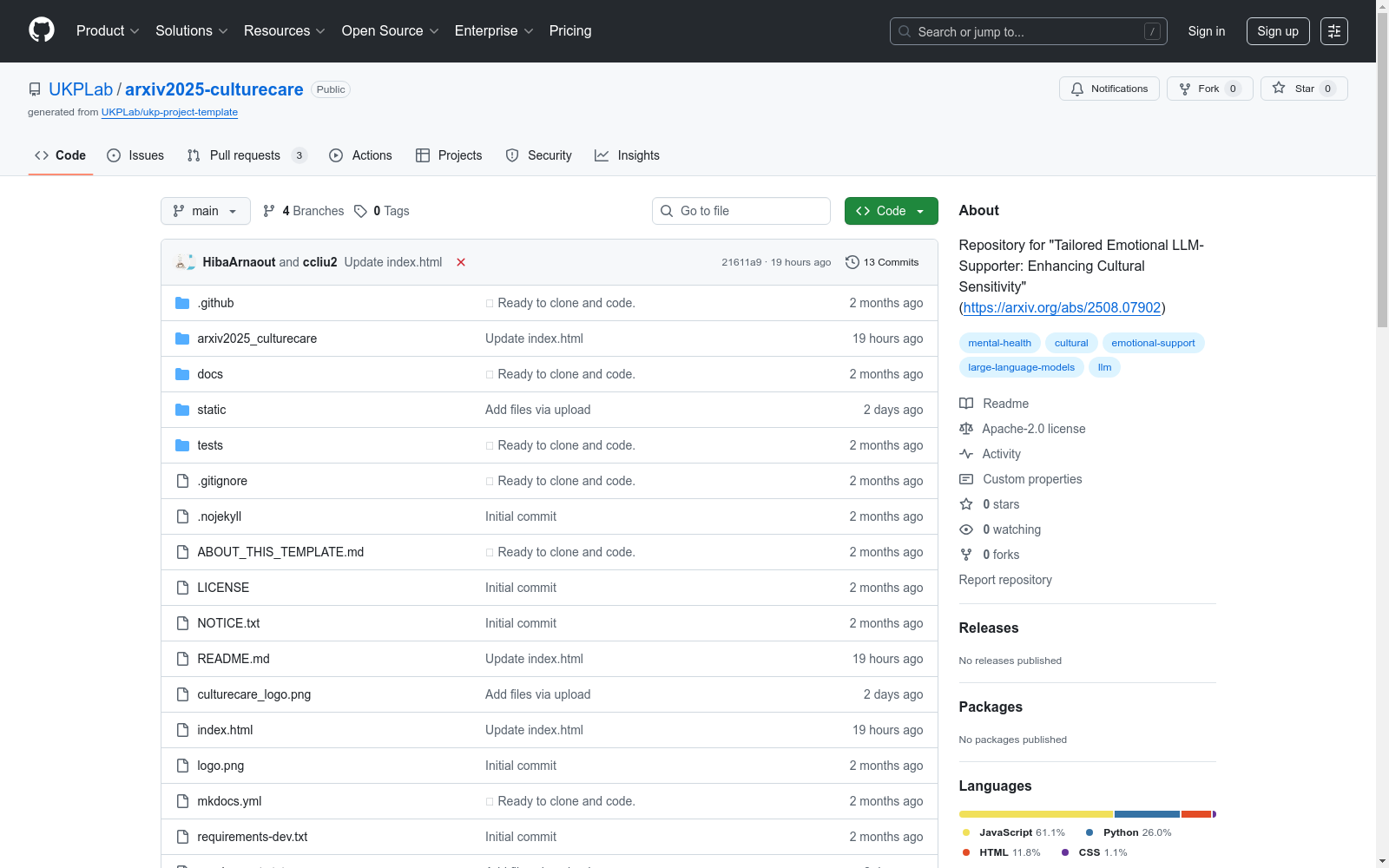Click the license scales icon
Image resolution: width=1389 pixels, height=868 pixels.
tap(966, 429)
